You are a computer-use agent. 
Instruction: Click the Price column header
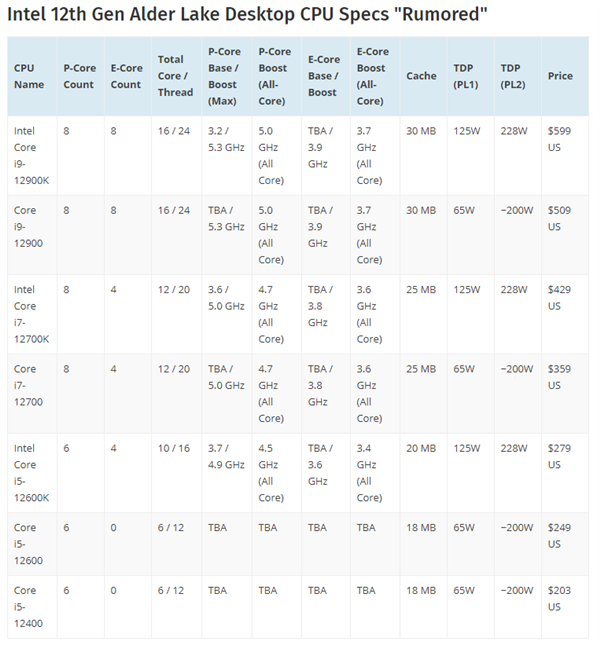560,76
